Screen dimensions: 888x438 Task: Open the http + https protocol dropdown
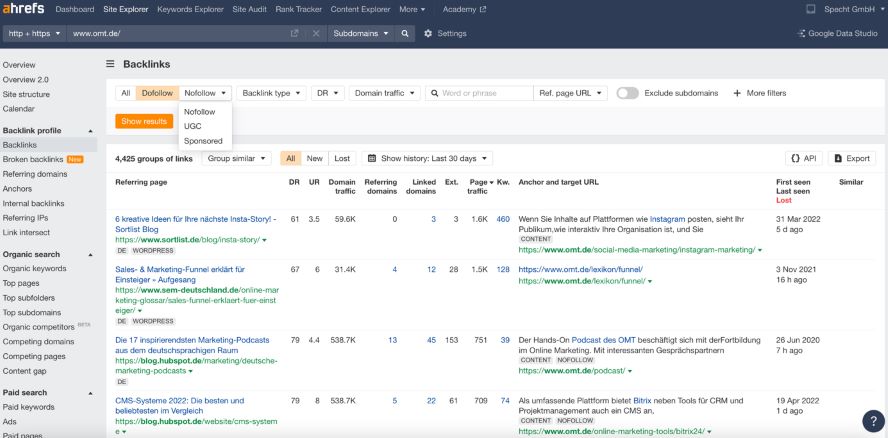pos(35,33)
